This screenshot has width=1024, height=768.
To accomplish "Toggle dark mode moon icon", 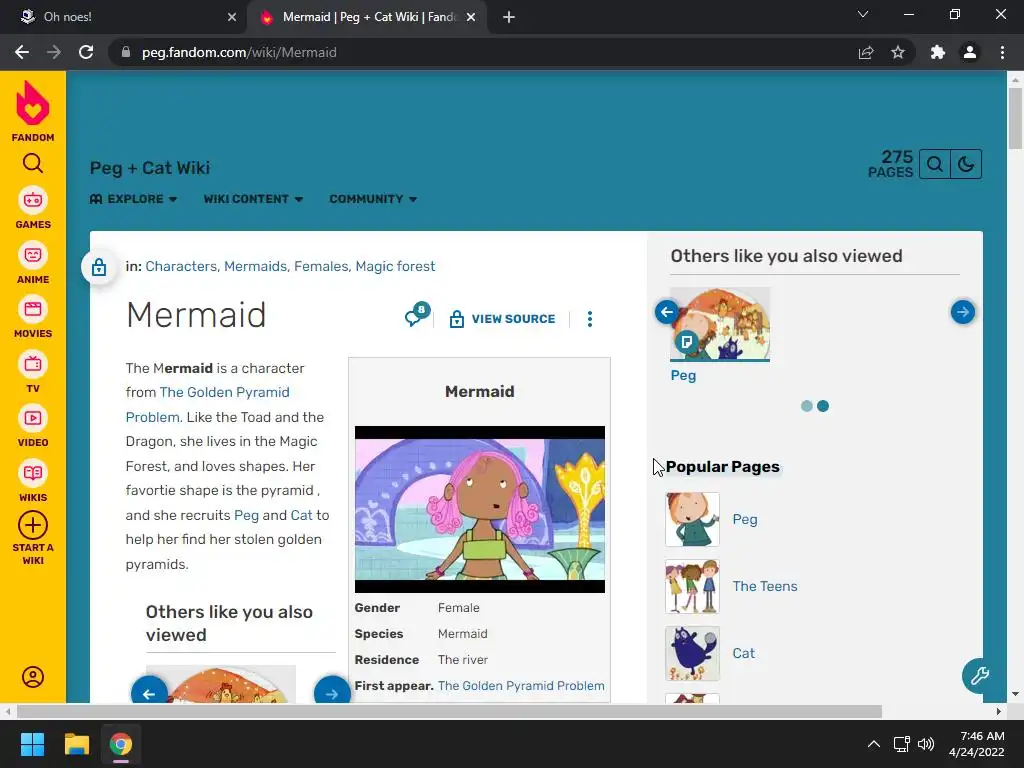I will coord(966,164).
